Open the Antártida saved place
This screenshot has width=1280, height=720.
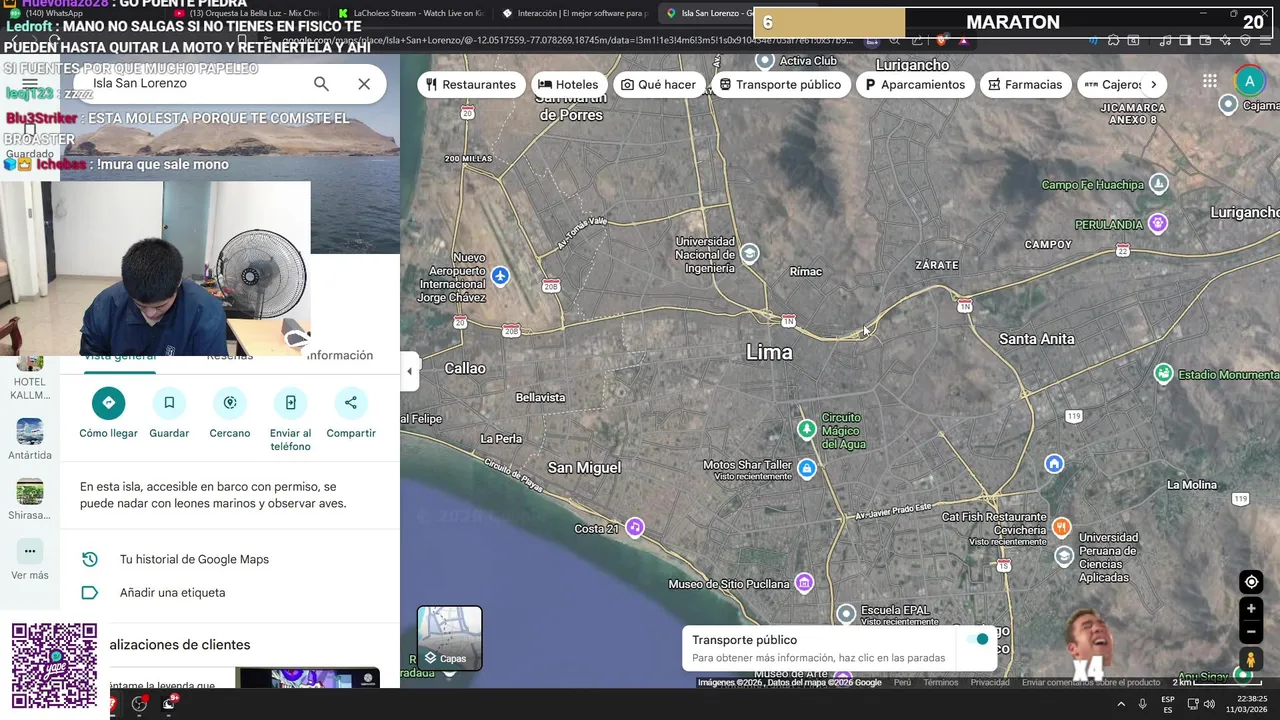tap(30, 439)
